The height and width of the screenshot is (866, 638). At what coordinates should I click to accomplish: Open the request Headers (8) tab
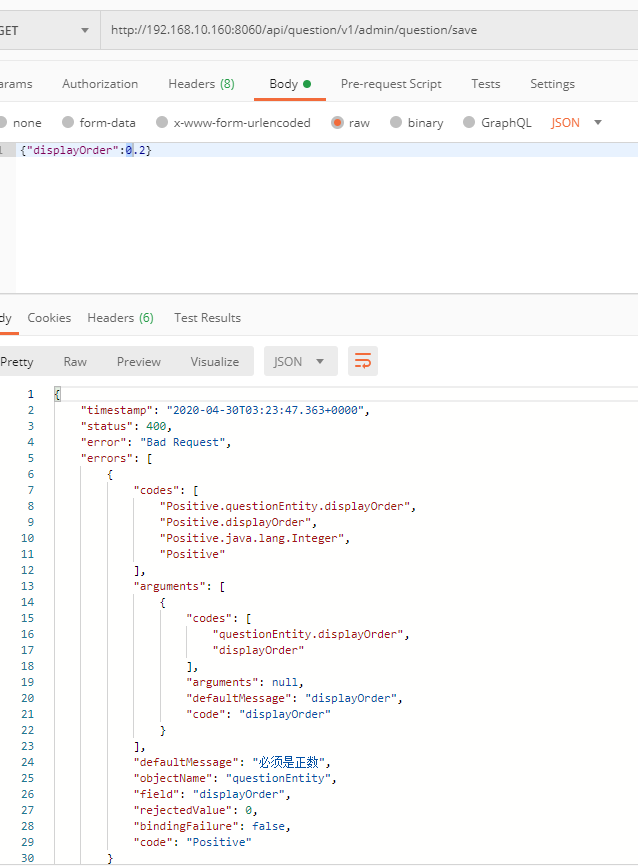tap(201, 84)
